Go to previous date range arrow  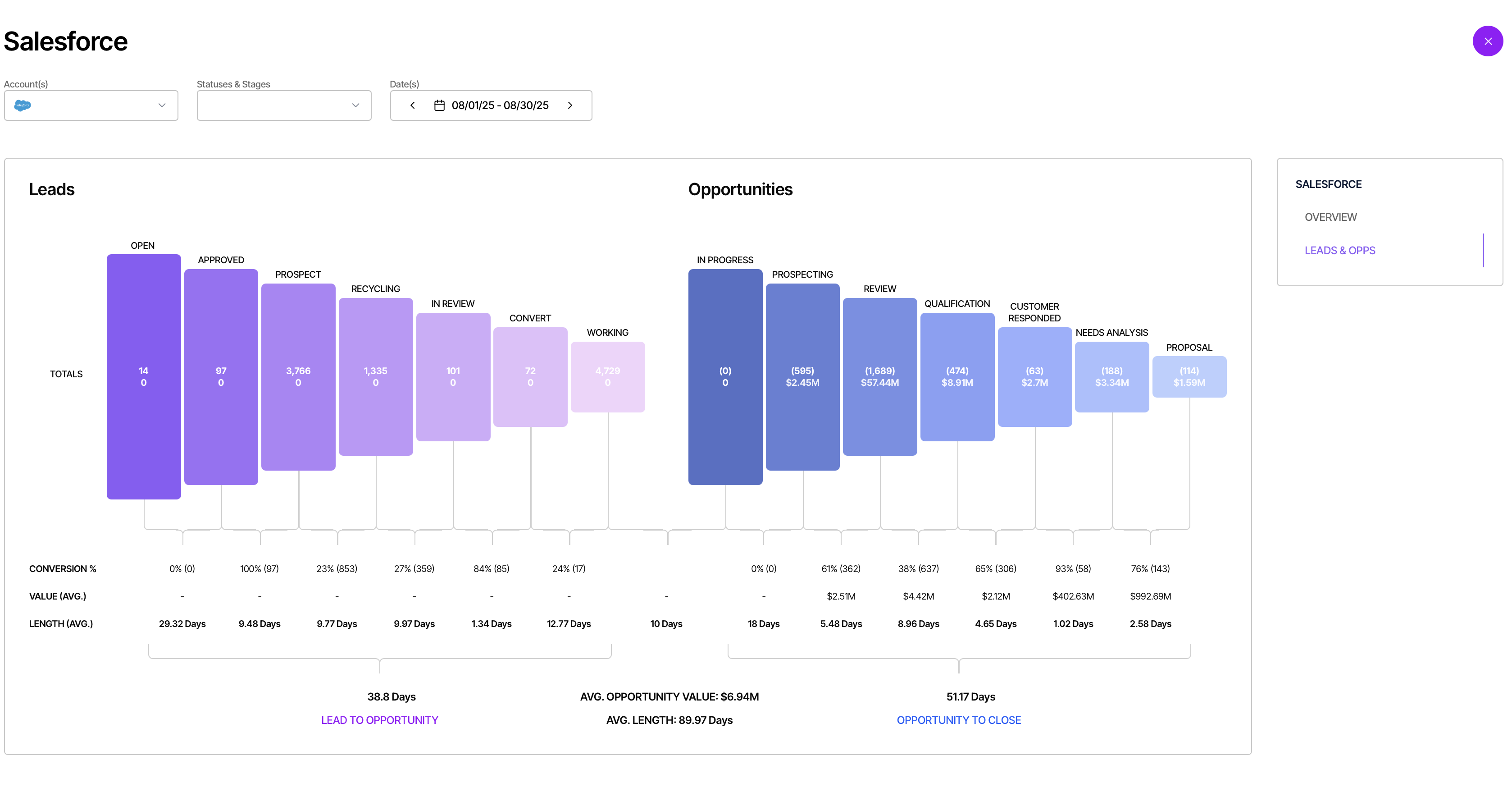[413, 105]
